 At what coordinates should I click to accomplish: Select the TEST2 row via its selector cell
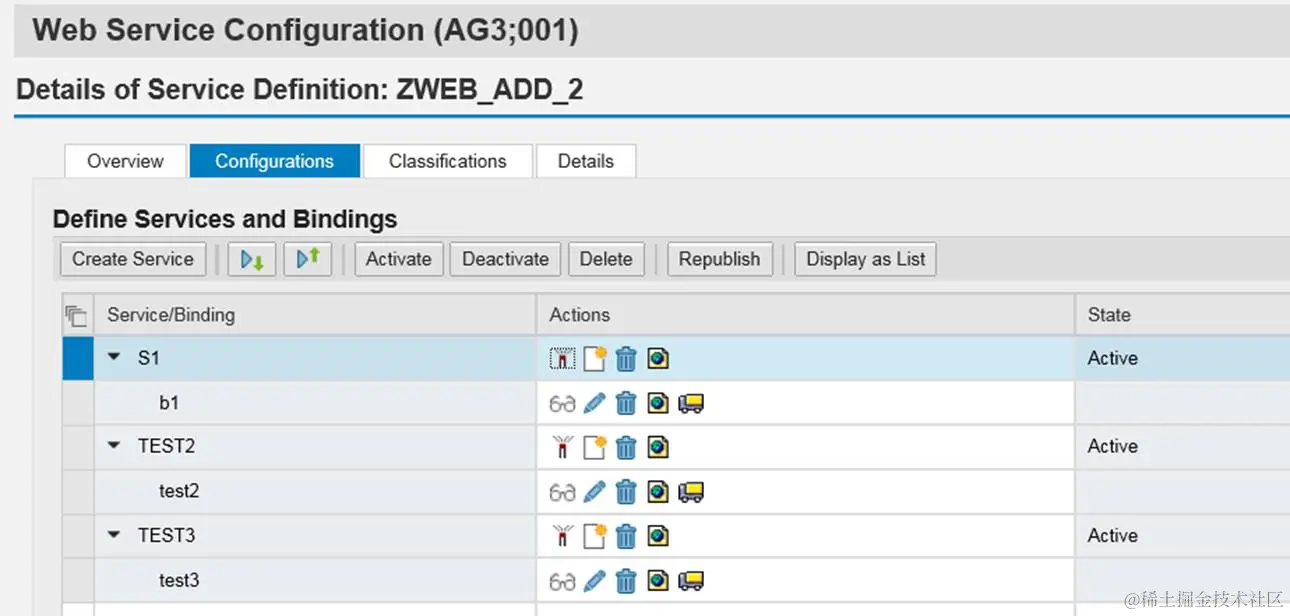(78, 447)
